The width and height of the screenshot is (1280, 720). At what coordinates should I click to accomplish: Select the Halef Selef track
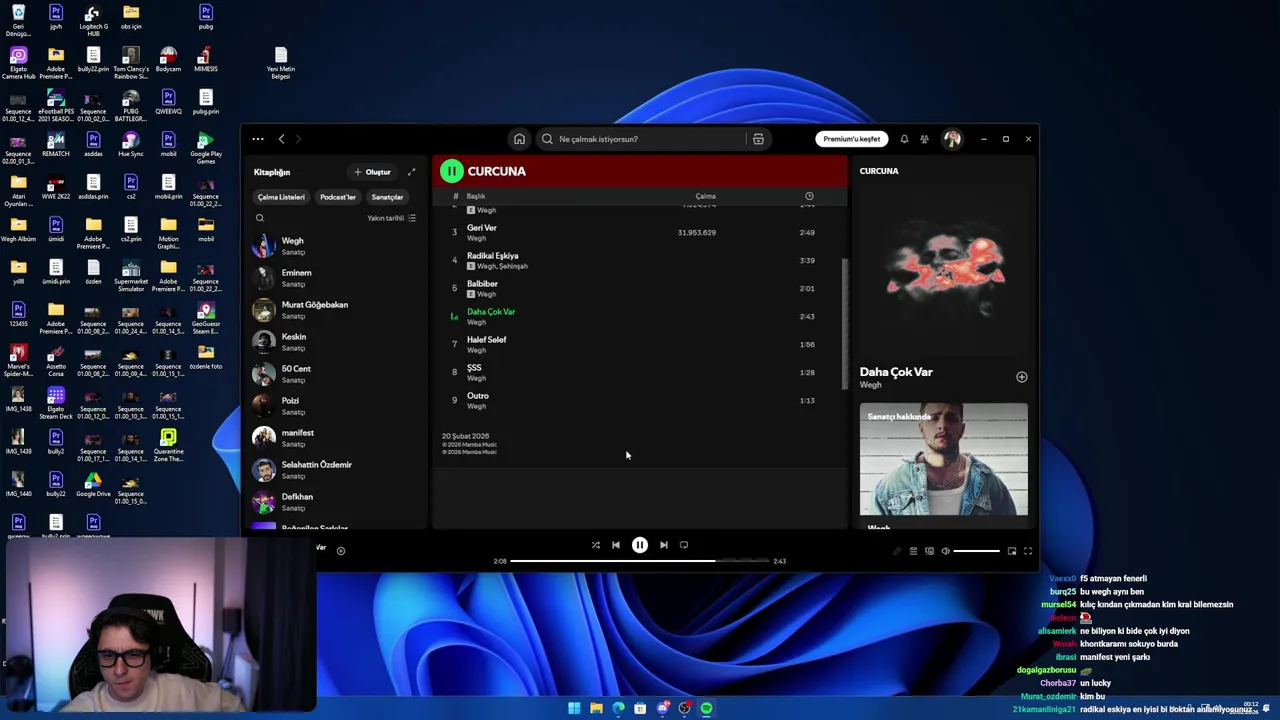coord(638,344)
